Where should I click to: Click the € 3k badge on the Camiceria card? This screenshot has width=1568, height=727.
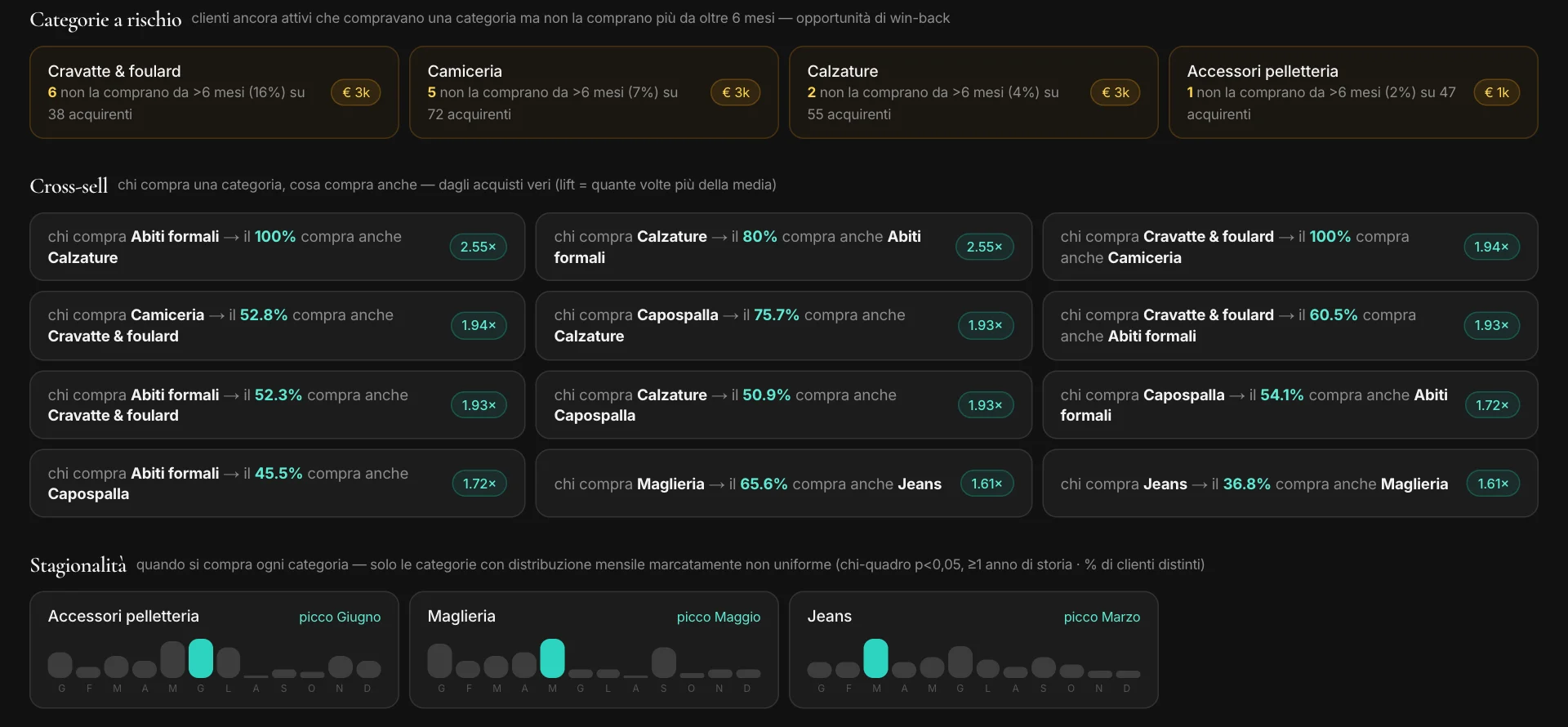(x=736, y=92)
